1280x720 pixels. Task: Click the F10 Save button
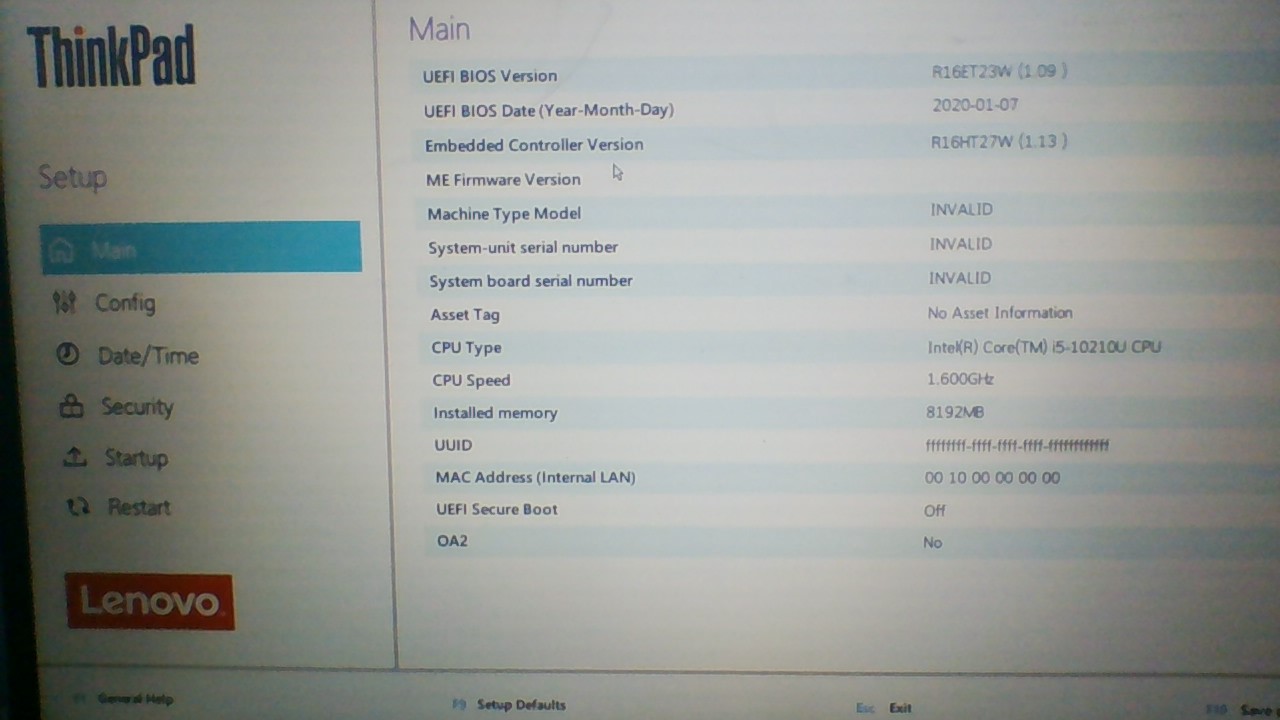click(1242, 709)
